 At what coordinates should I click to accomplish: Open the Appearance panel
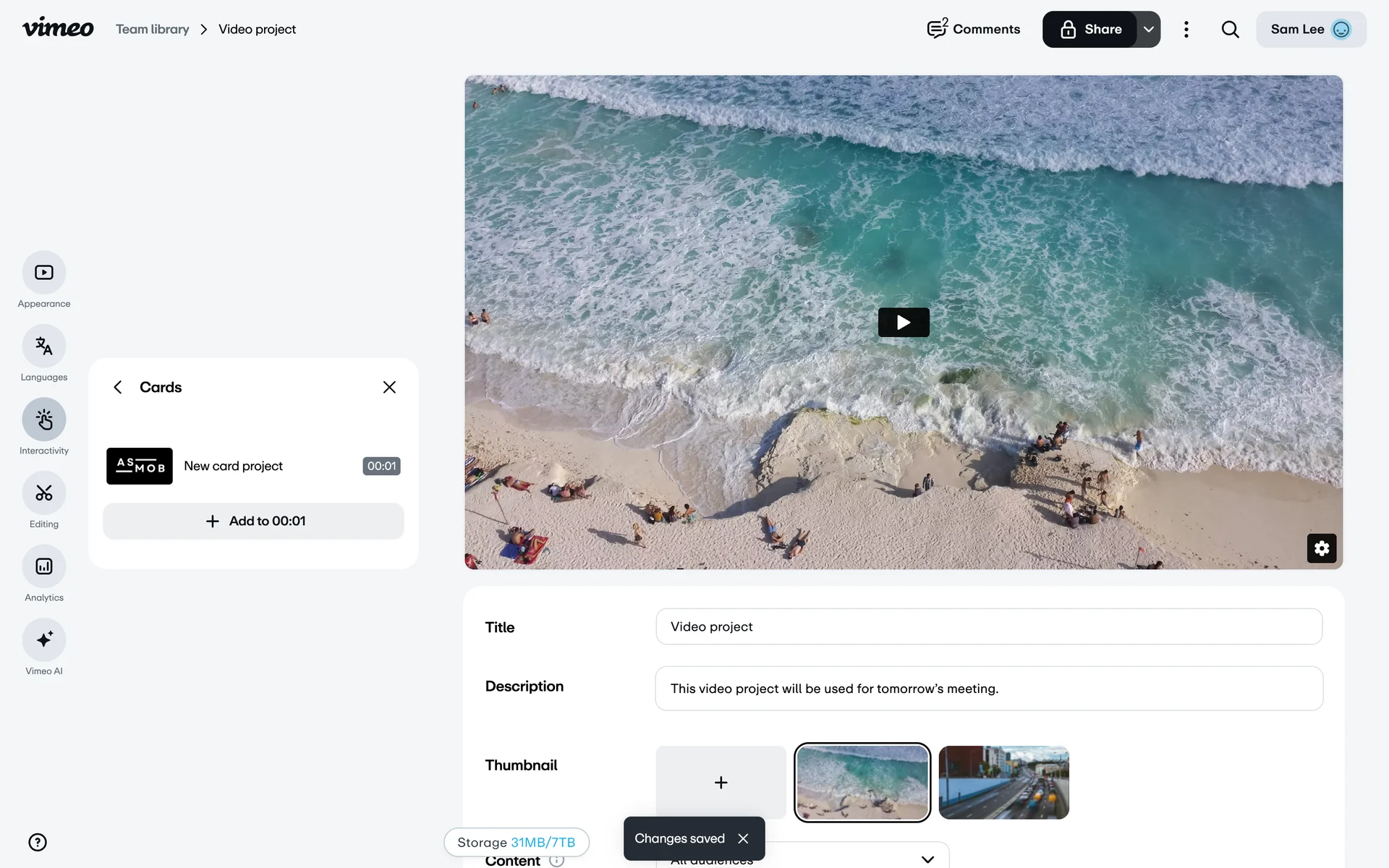[44, 273]
